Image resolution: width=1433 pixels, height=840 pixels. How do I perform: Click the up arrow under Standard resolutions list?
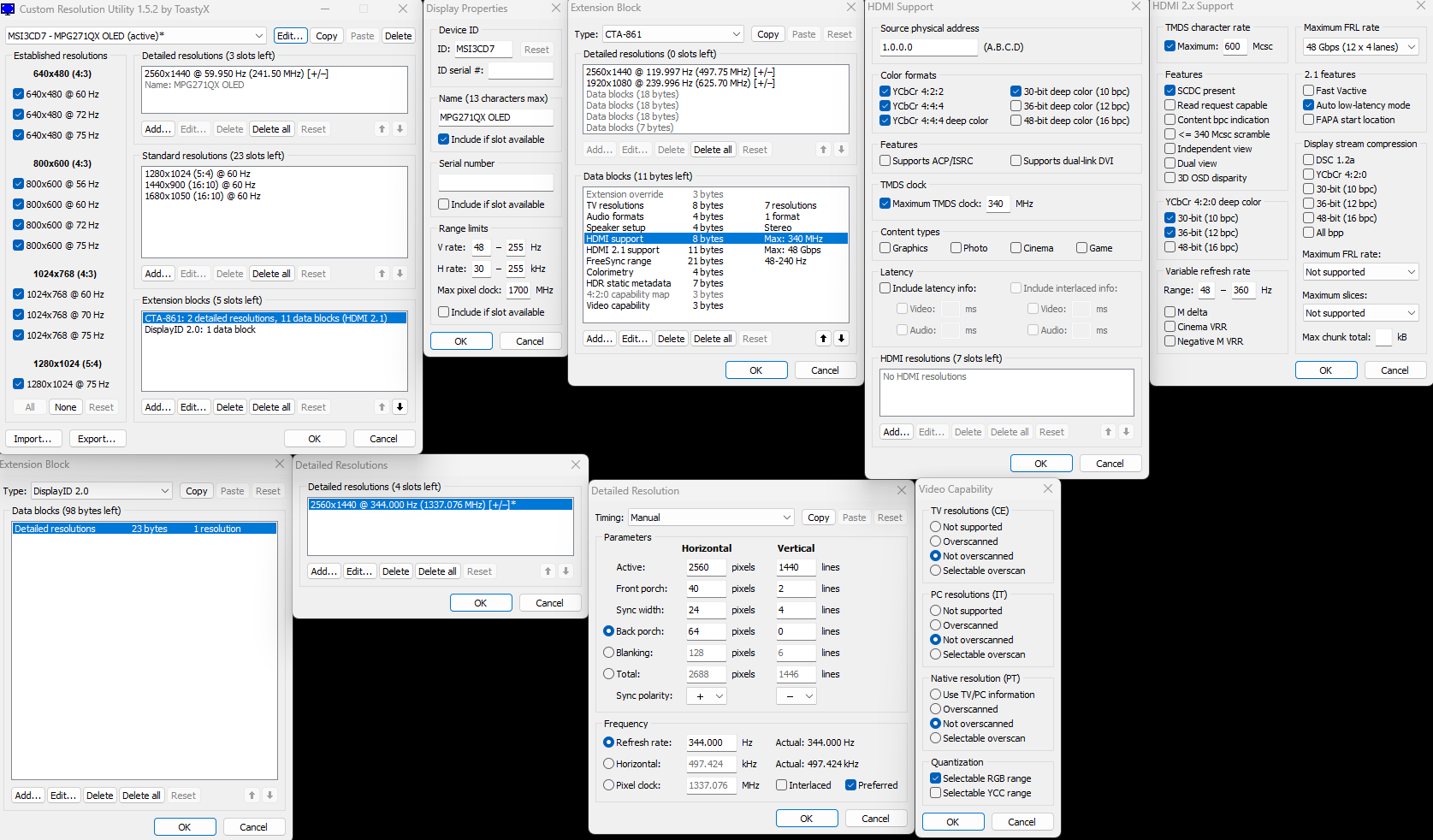(382, 274)
